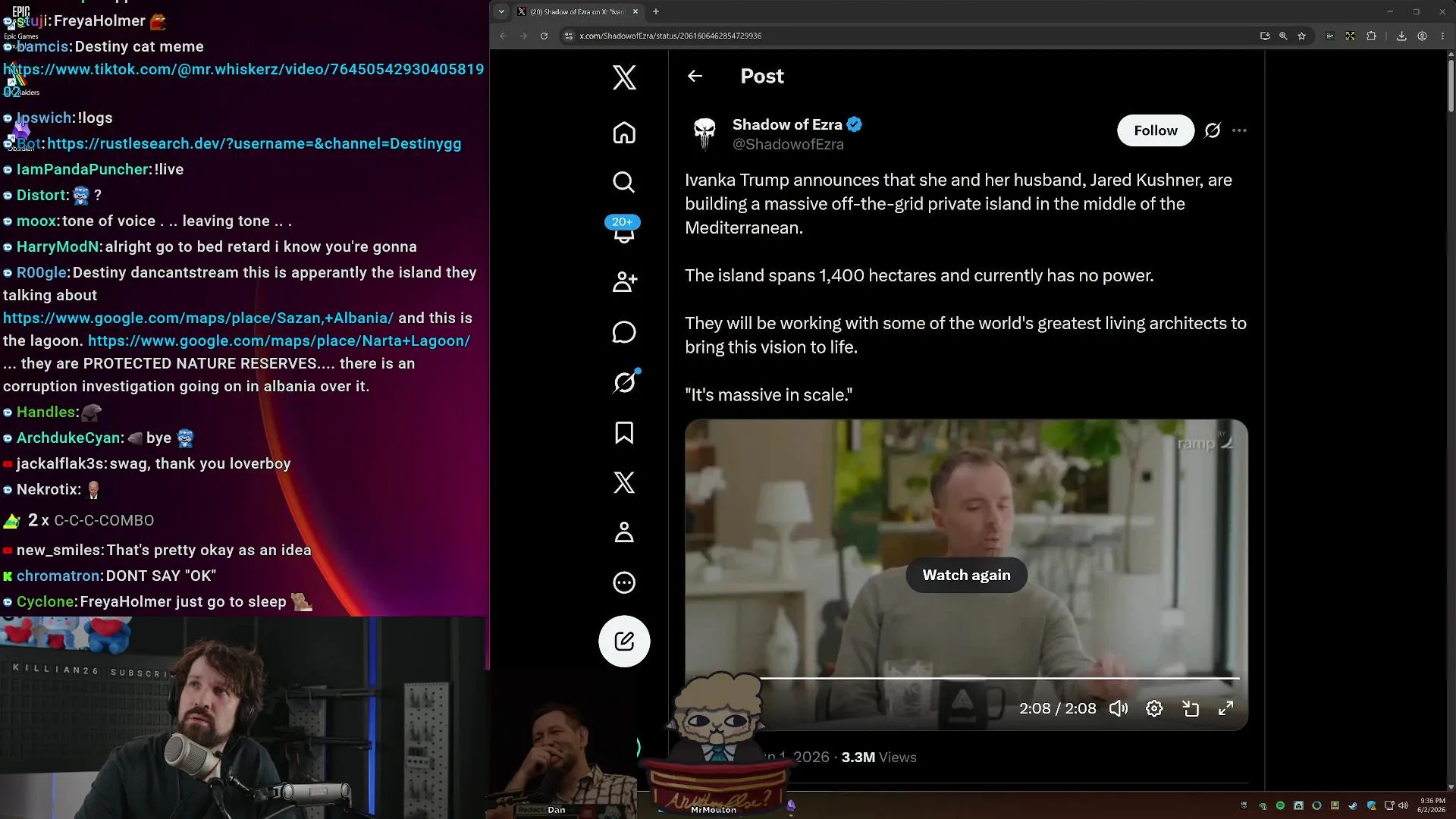Open video settings gear
Screen dimensions: 1456x819
[1154, 708]
